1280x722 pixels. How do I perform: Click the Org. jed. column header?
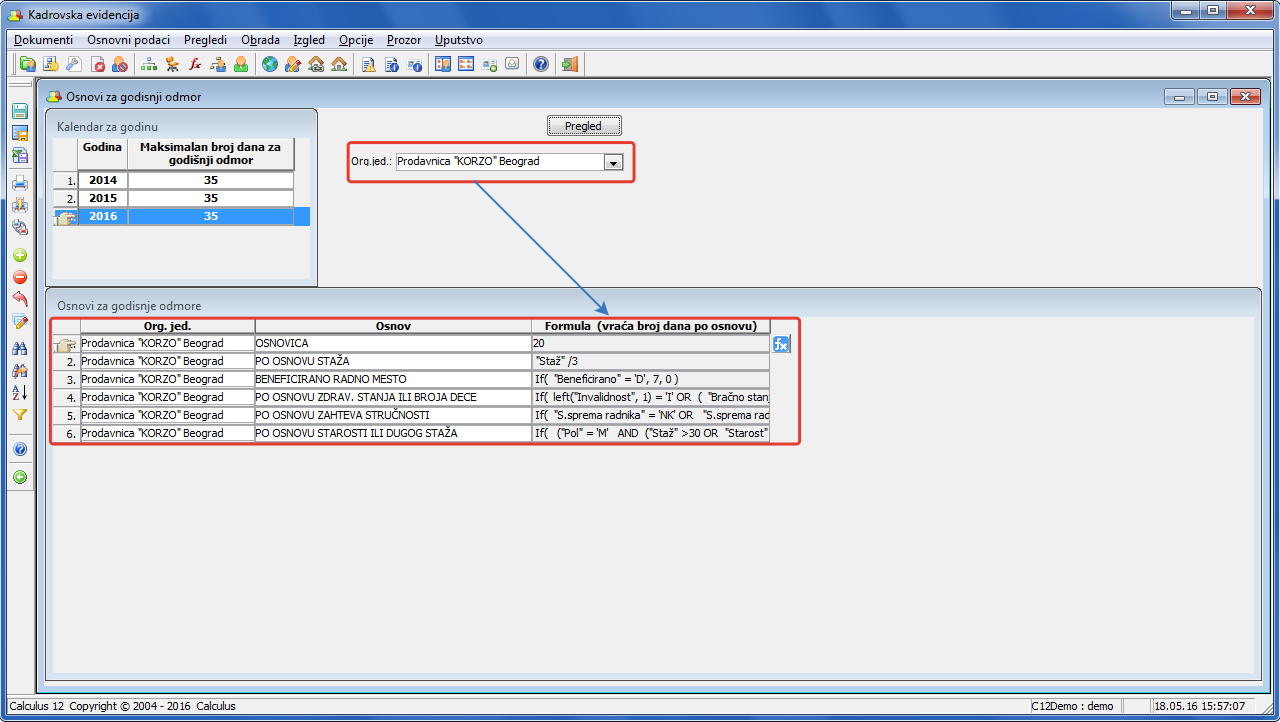(x=167, y=326)
